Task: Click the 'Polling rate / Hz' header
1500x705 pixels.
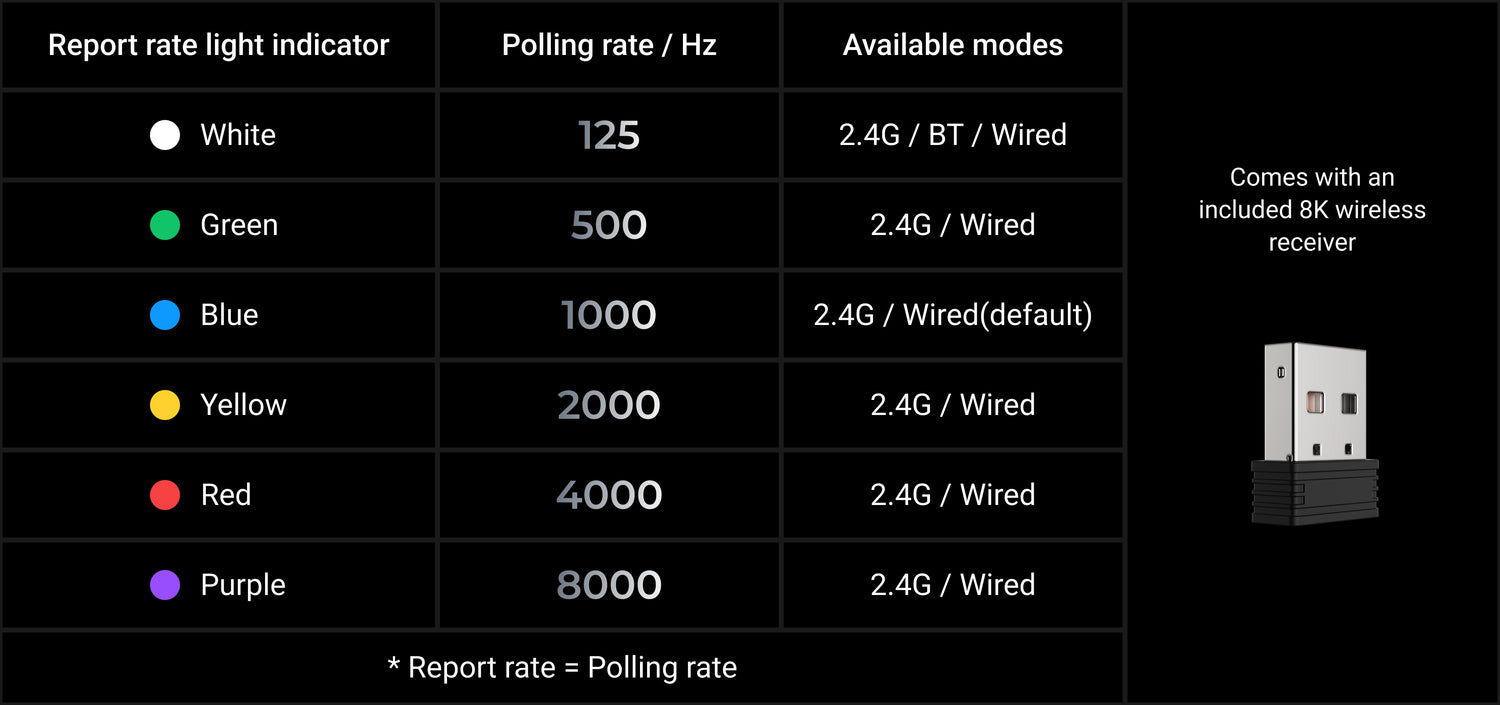Action: 609,45
